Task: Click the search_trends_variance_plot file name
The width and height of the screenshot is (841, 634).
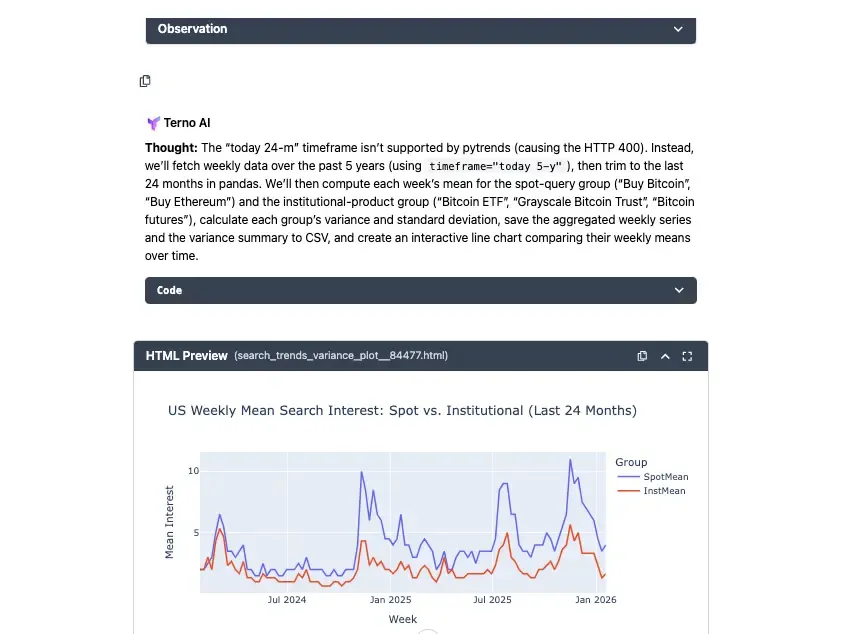Action: 340,356
